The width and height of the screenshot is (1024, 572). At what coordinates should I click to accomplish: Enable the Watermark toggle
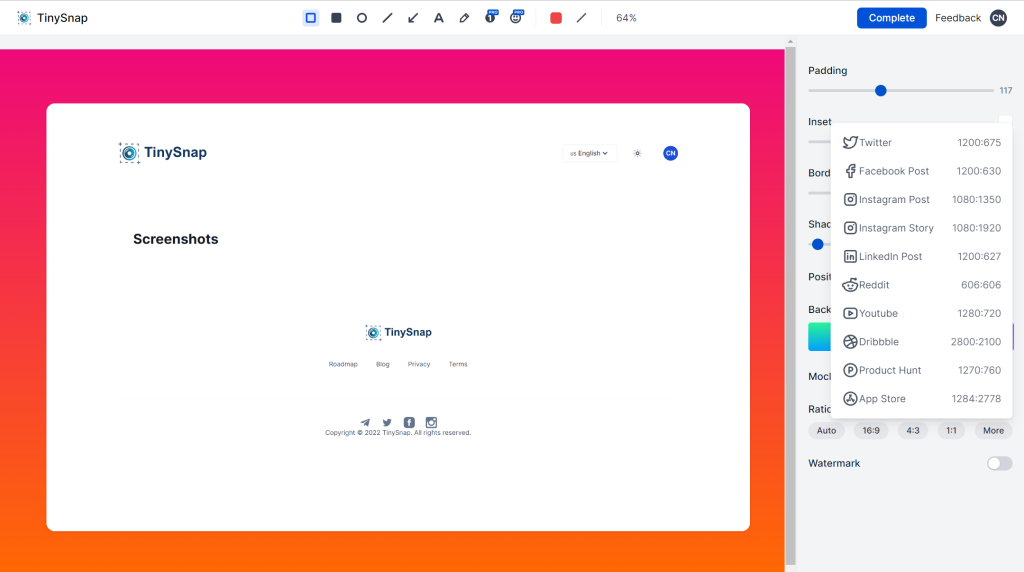999,463
